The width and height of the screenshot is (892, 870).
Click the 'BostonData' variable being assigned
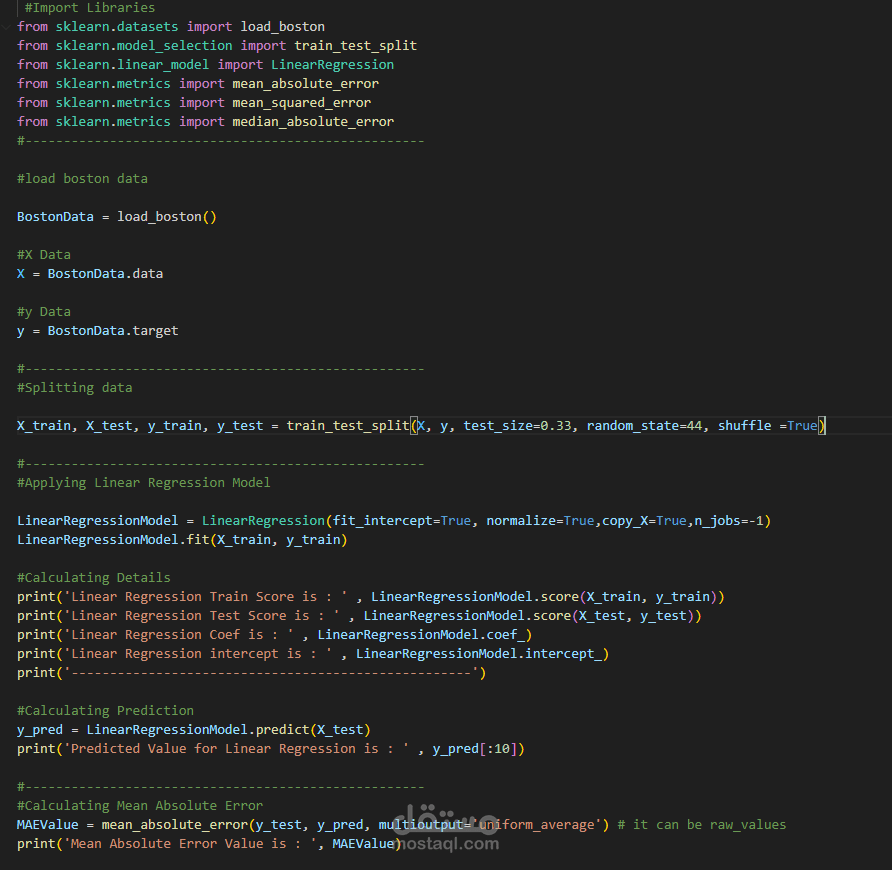coord(55,217)
